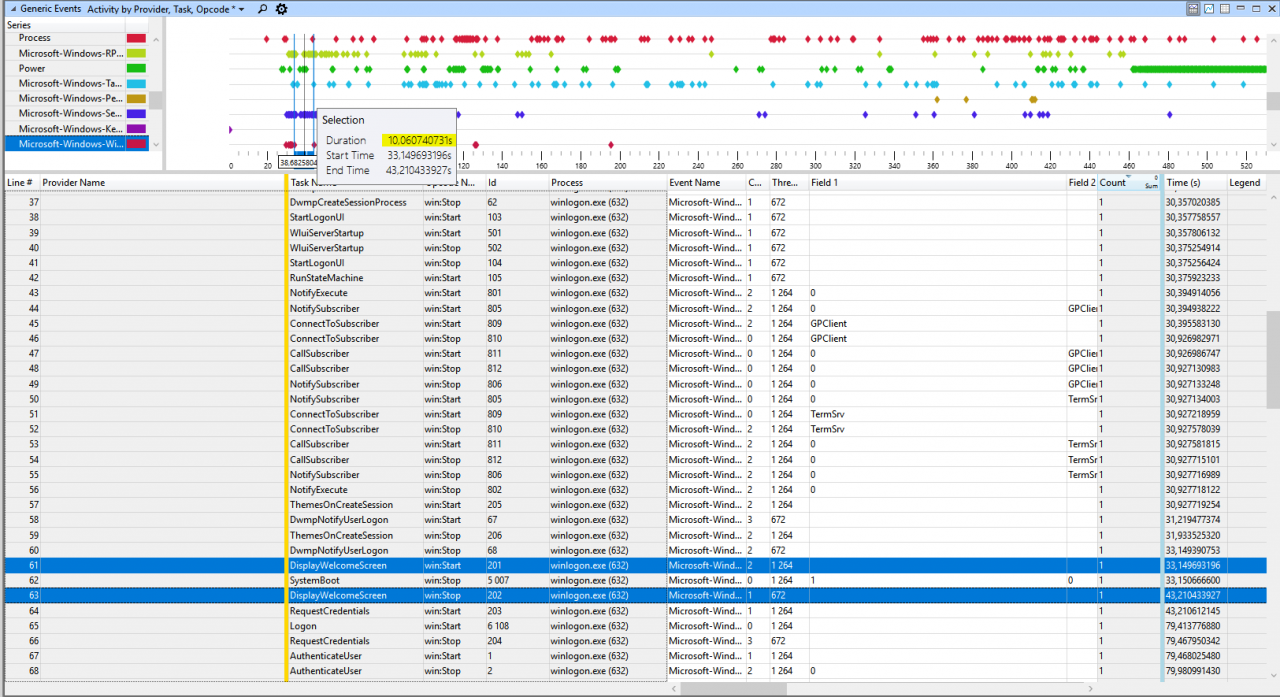Collapse the Generic Events panel triangle

(x=12, y=8)
